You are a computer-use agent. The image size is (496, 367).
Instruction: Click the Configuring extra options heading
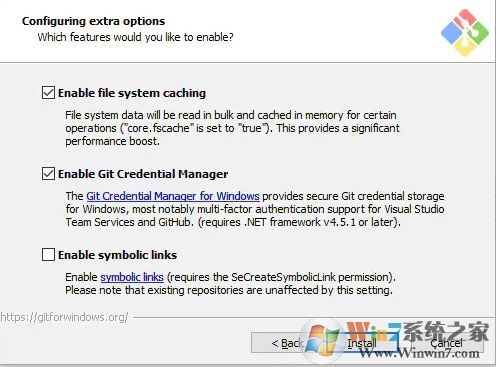tap(93, 21)
